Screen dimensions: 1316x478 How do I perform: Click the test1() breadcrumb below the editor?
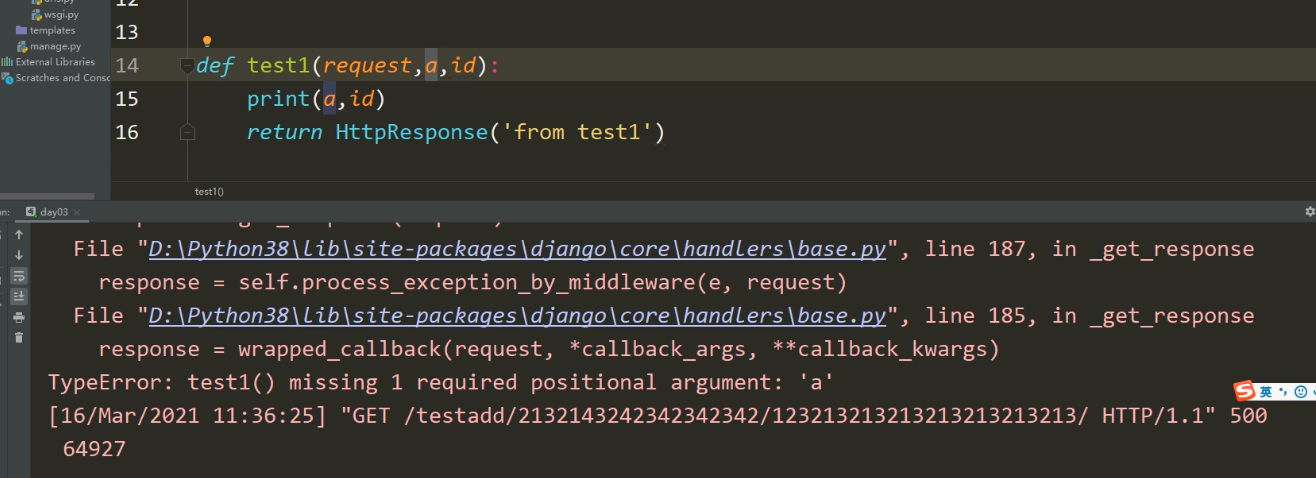pos(209,190)
